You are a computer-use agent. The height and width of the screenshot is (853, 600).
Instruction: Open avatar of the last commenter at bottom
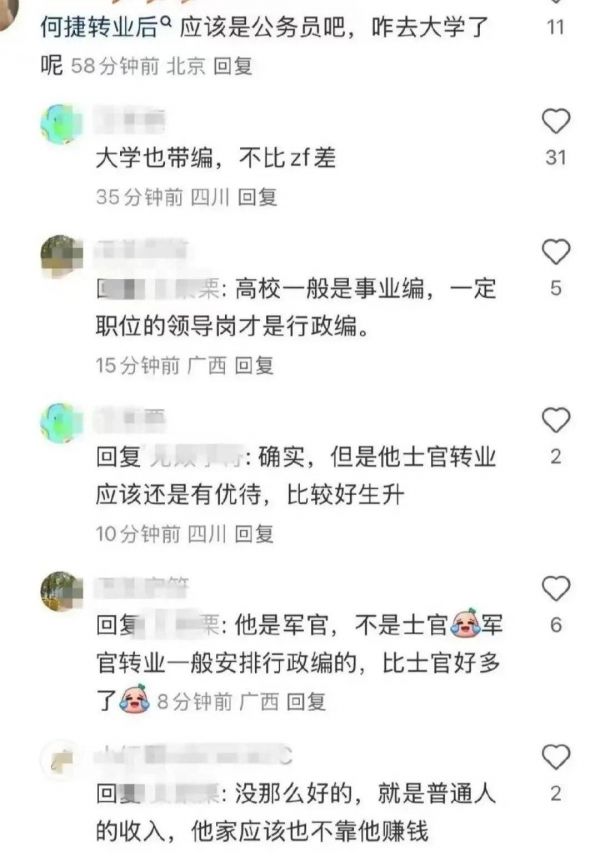pos(61,759)
